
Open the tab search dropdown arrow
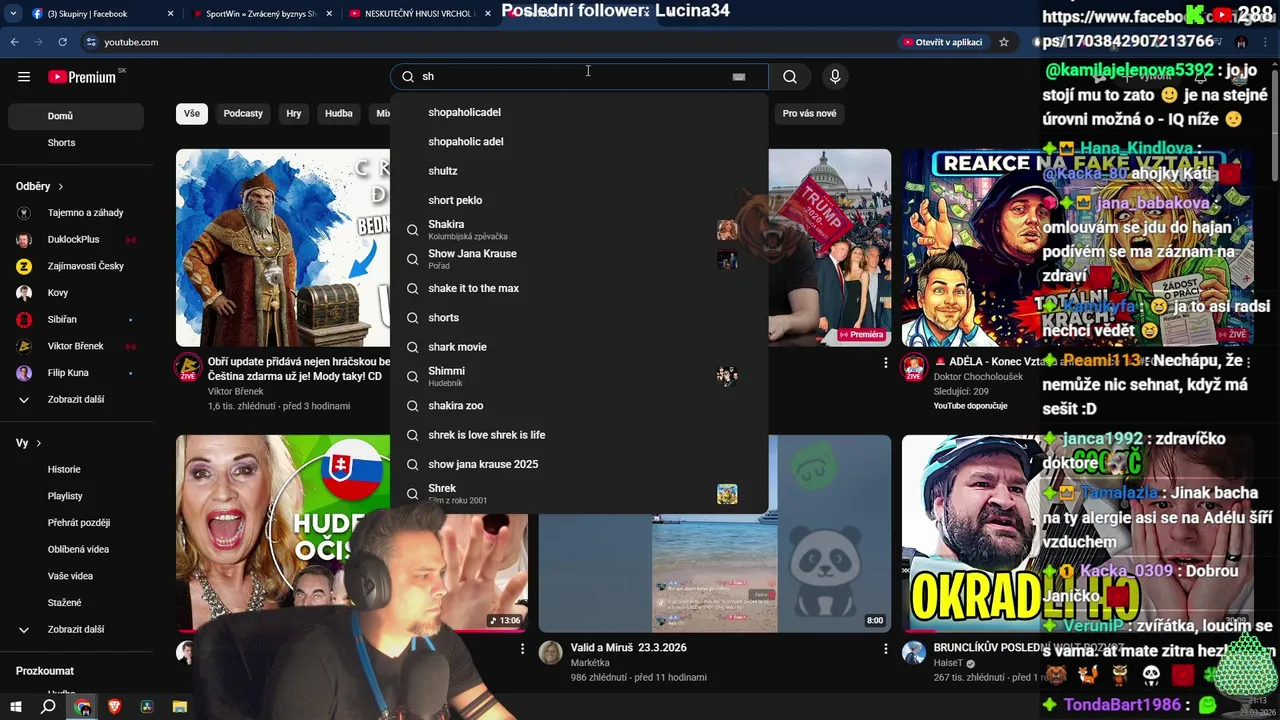12,14
